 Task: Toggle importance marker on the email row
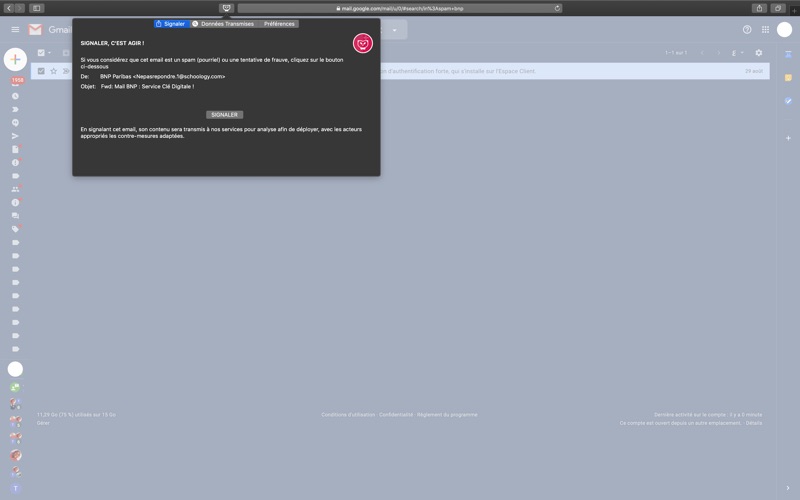point(66,71)
